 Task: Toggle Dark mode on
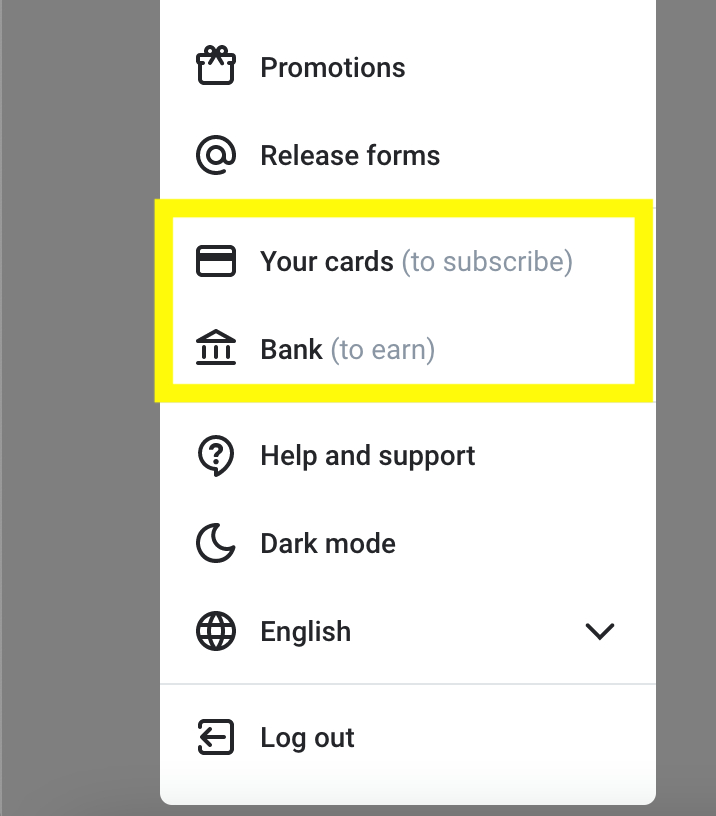tap(407, 543)
